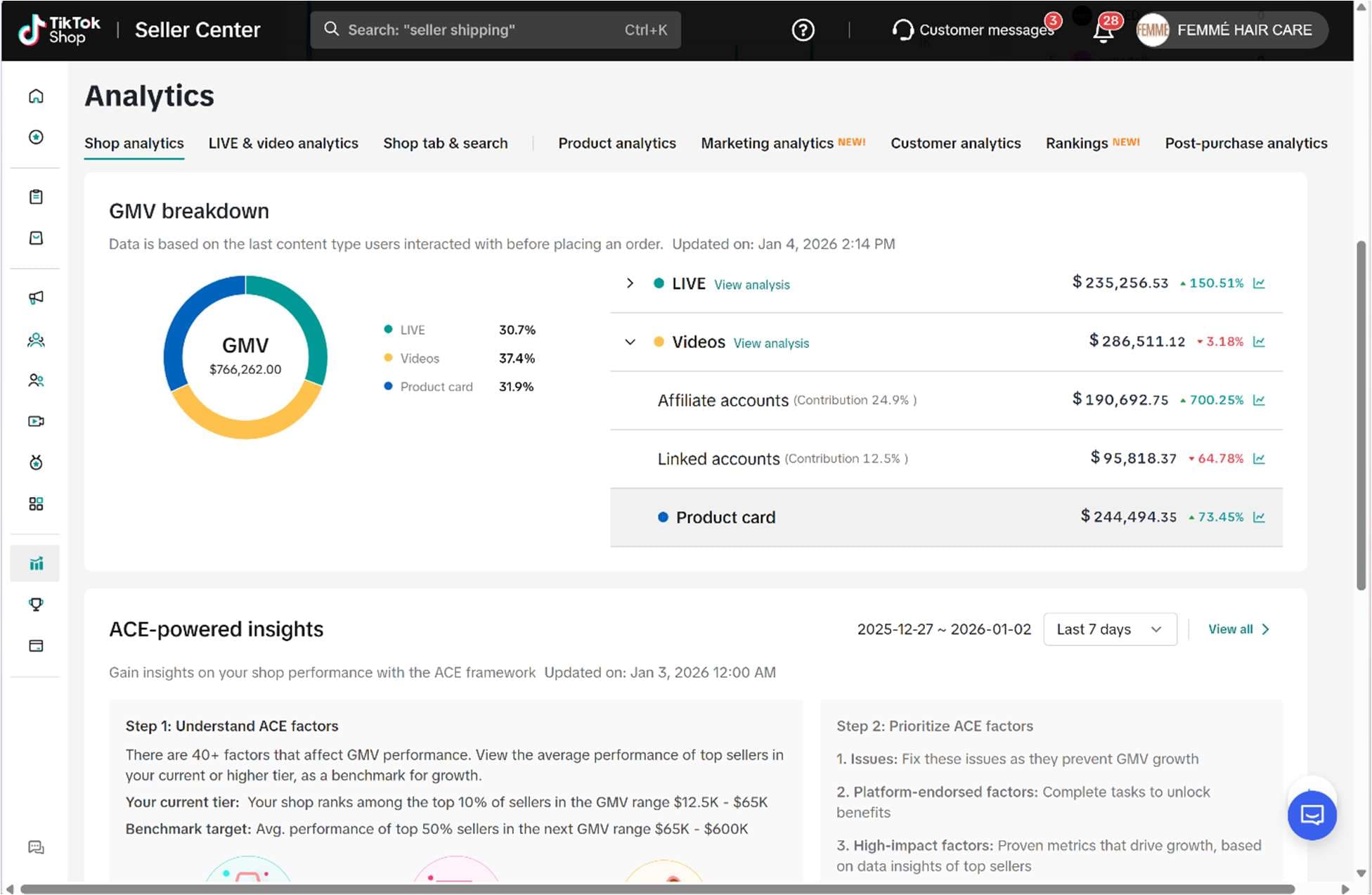The height and width of the screenshot is (895, 1372).
Task: Click the Seller Center title
Action: tap(198, 30)
